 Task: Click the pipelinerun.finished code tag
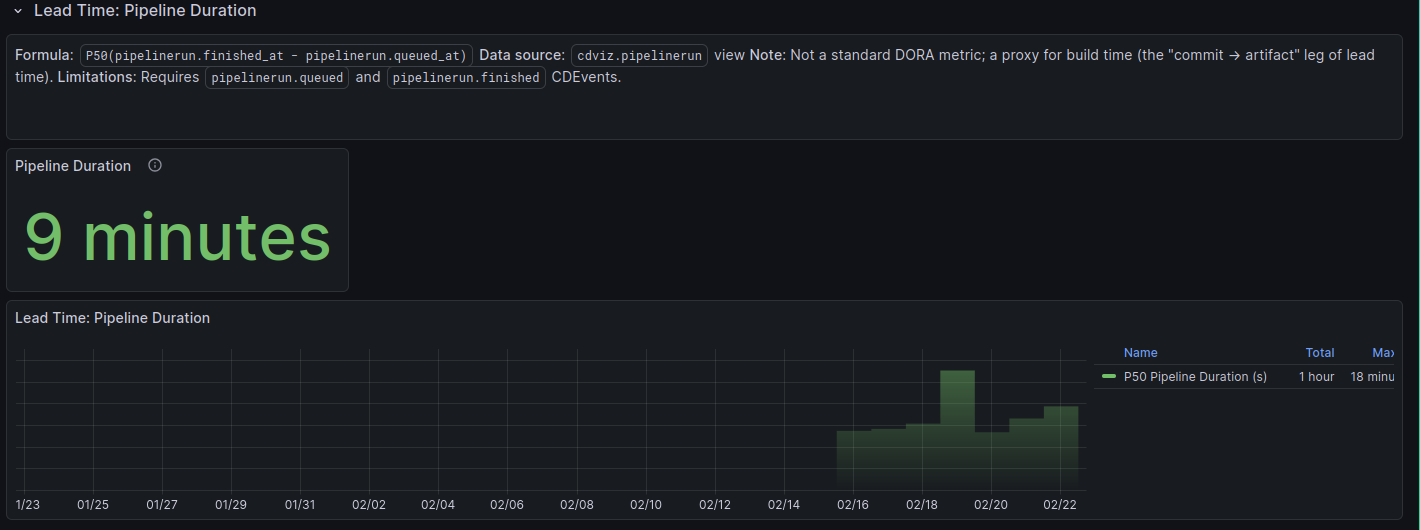[466, 77]
